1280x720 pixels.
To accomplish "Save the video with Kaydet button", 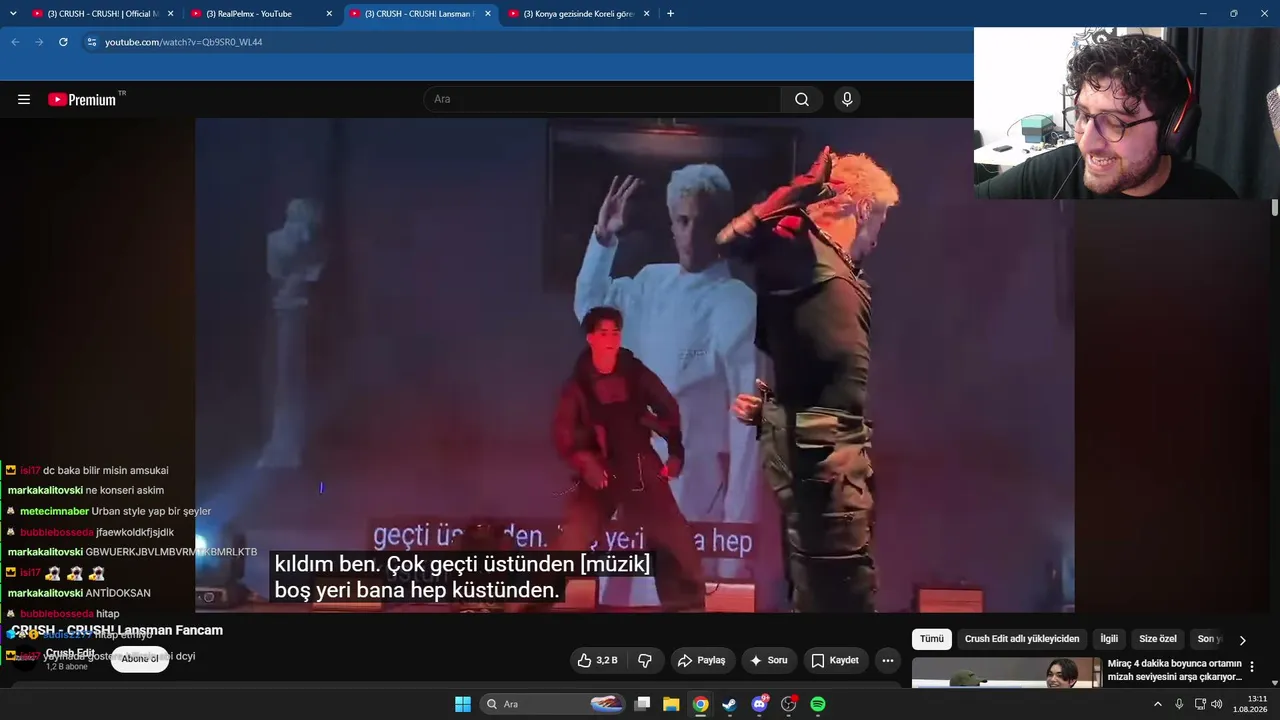I will tap(835, 660).
